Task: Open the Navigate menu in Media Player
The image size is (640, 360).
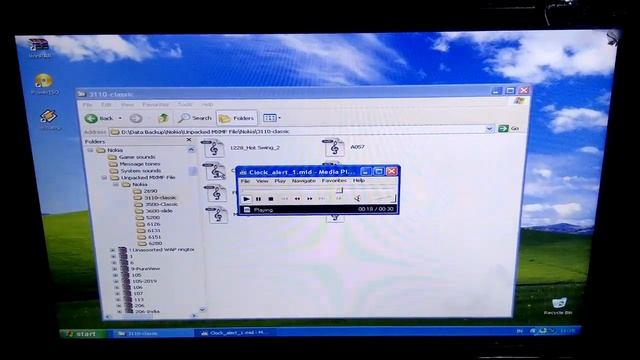Action: (304, 181)
